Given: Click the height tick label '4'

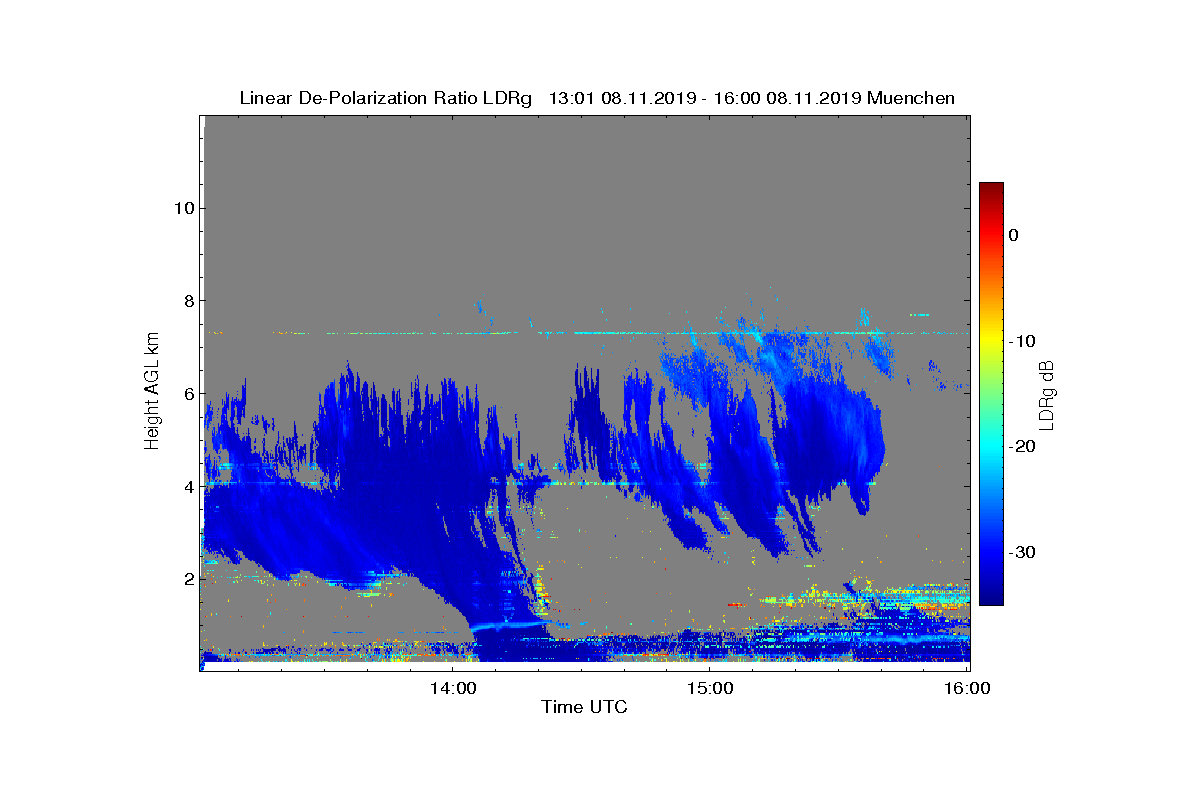Looking at the screenshot, I should (x=187, y=487).
